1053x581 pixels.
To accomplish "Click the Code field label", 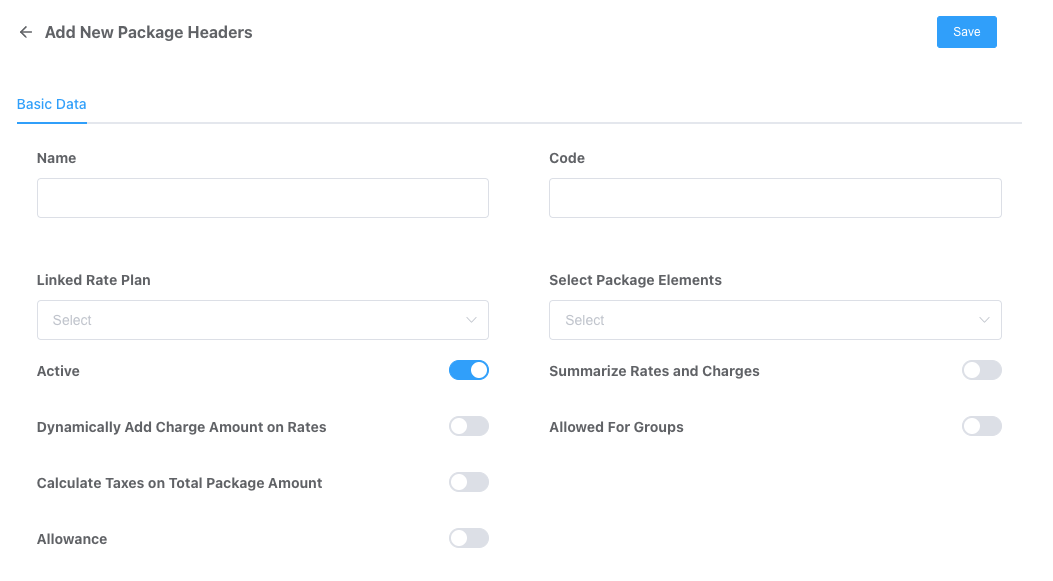I will tap(567, 158).
